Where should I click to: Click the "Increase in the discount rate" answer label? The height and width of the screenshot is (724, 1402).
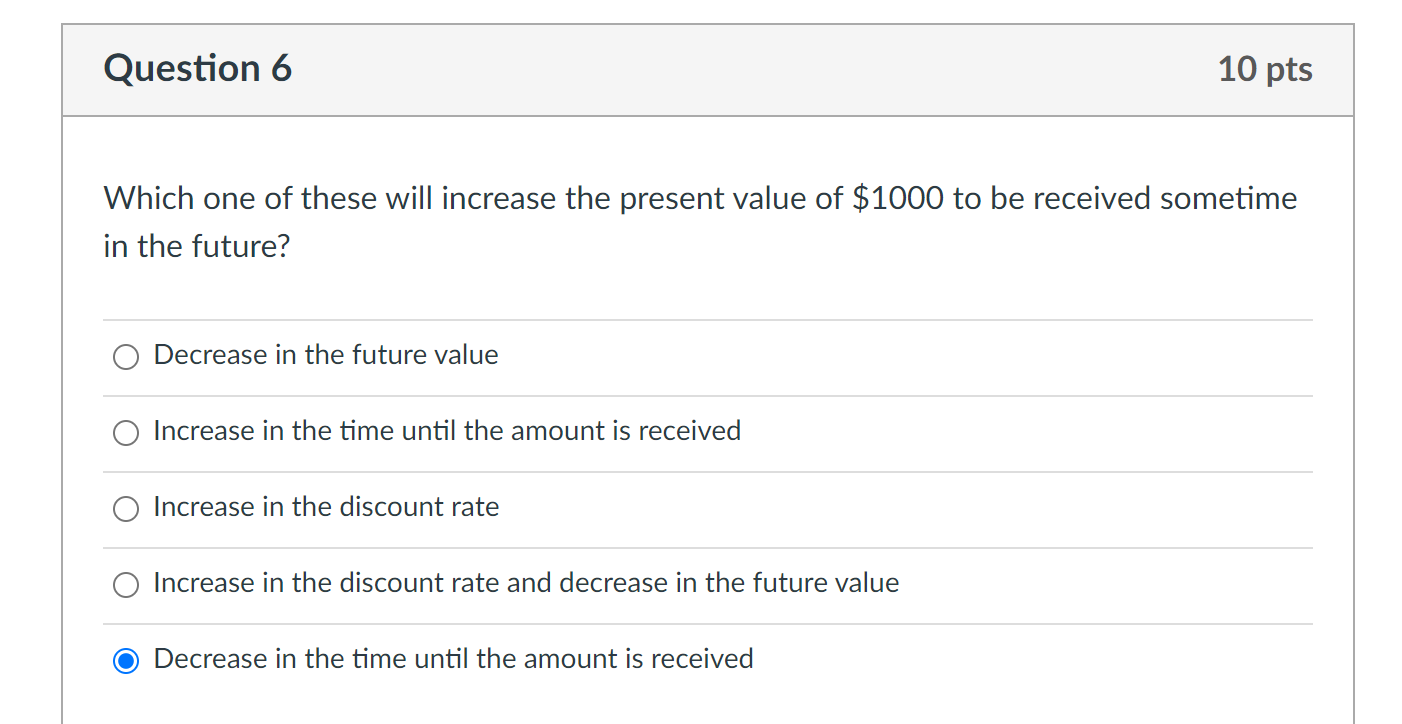tap(326, 507)
